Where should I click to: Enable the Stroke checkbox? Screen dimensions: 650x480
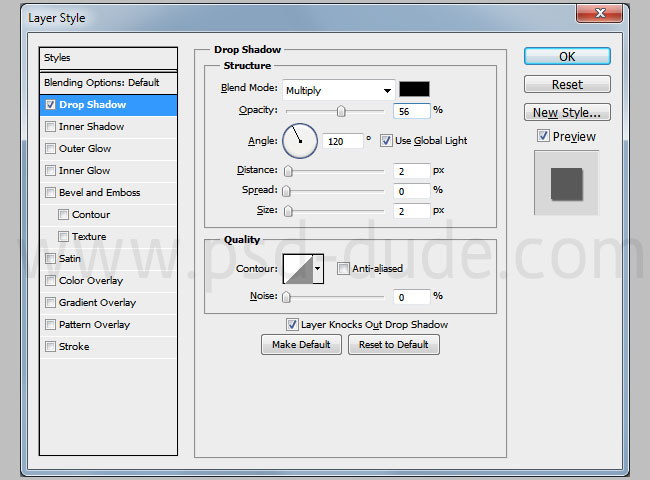50,346
